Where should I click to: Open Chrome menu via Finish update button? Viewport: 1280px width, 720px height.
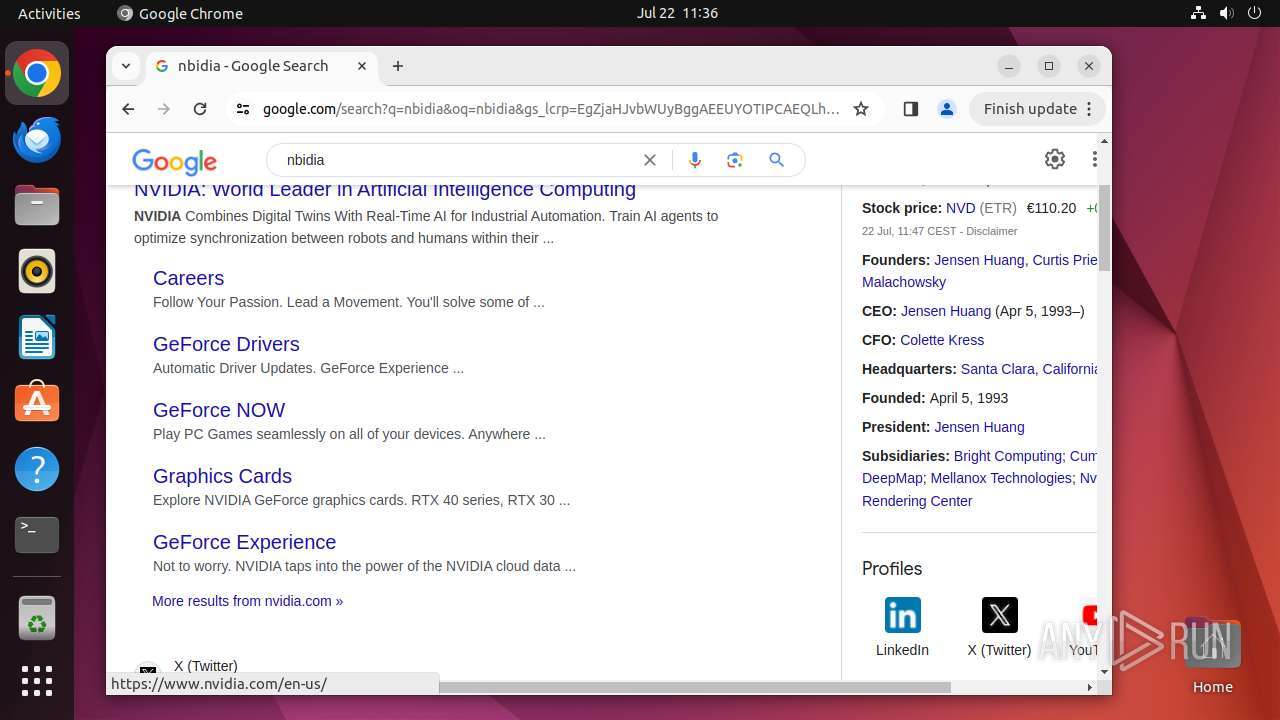1038,109
